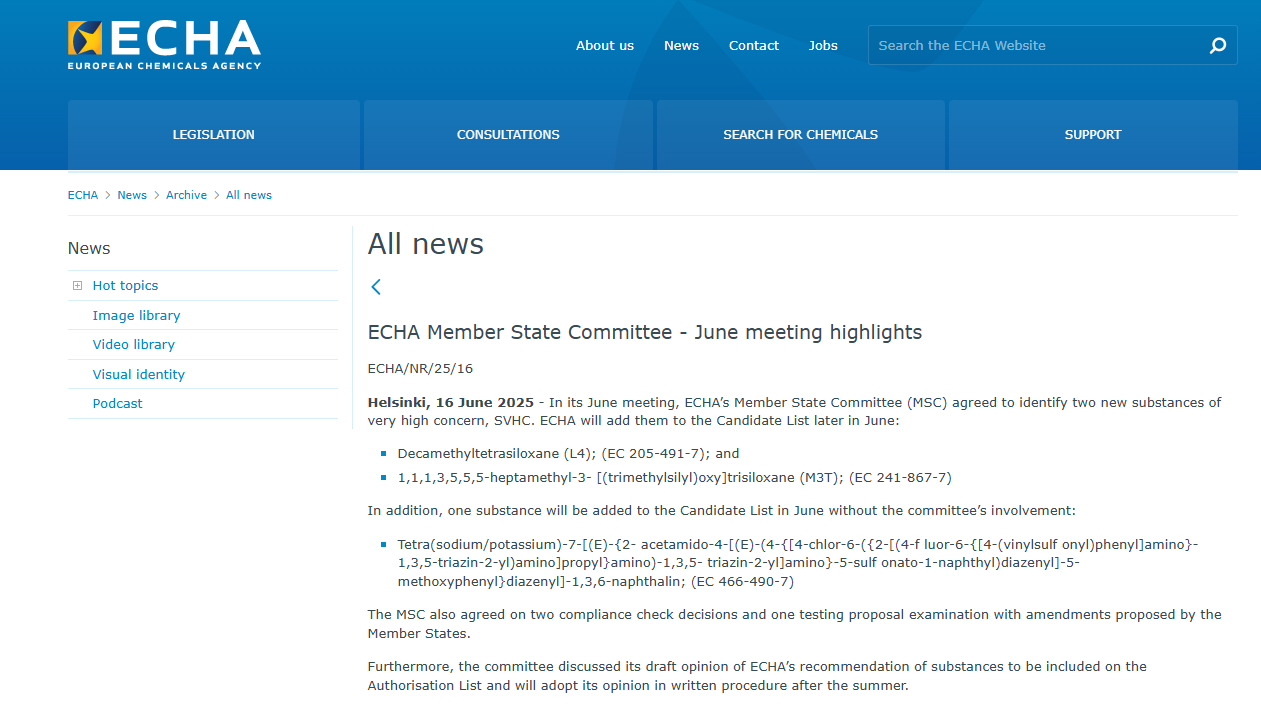Screen dimensions: 1261x717
Task: Click the search magnifier icon
Action: pyautogui.click(x=1217, y=45)
